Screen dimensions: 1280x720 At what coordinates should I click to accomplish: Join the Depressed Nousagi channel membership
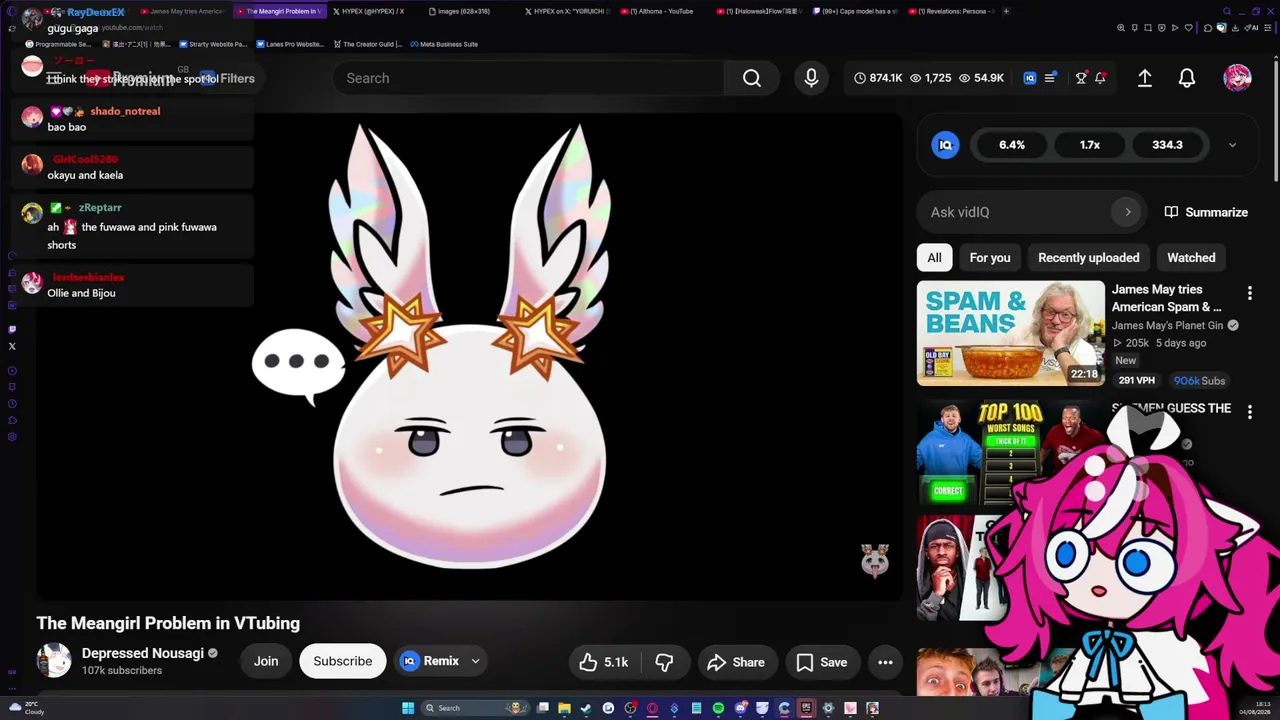(x=266, y=661)
